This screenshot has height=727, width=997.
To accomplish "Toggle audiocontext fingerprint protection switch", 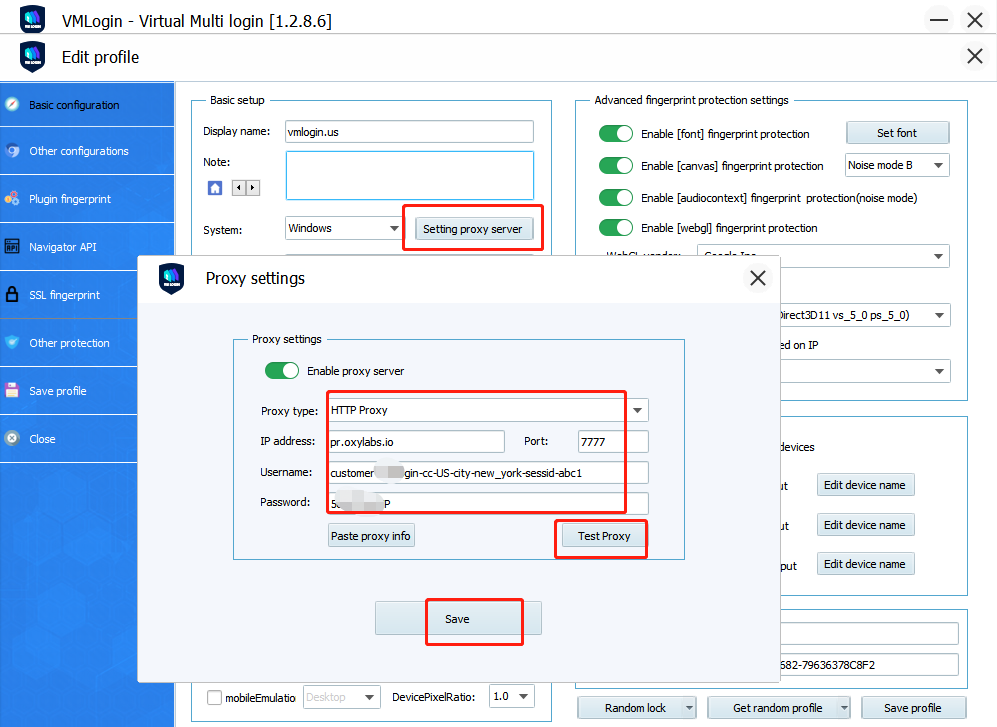I will pyautogui.click(x=615, y=197).
